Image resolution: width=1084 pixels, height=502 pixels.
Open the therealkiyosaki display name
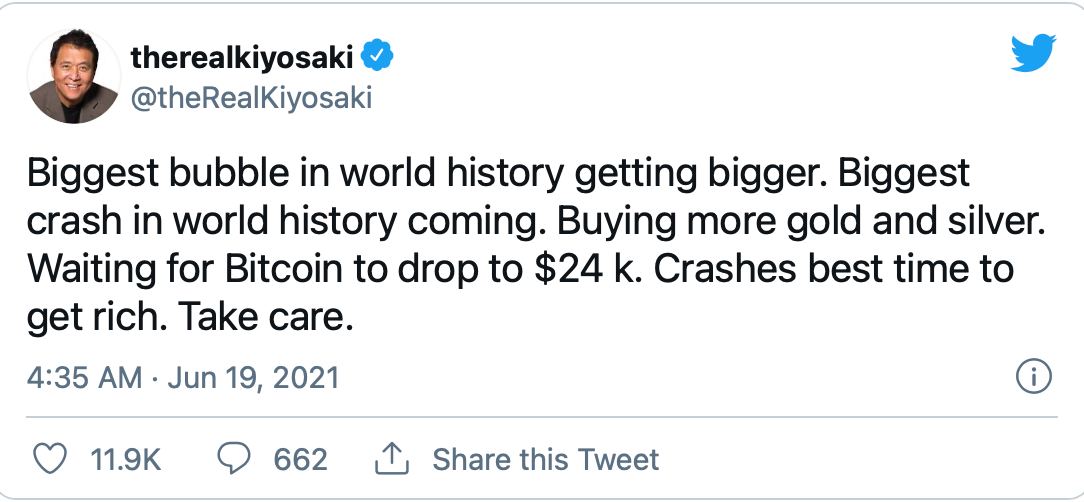tap(242, 57)
